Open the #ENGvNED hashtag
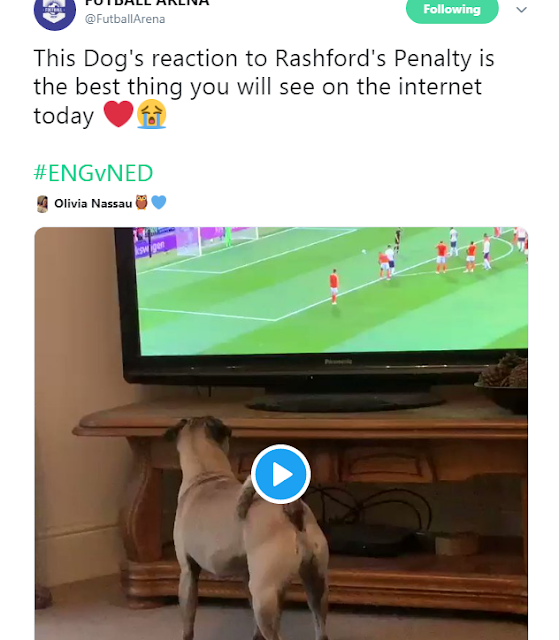This screenshot has height=640, width=559. point(93,173)
